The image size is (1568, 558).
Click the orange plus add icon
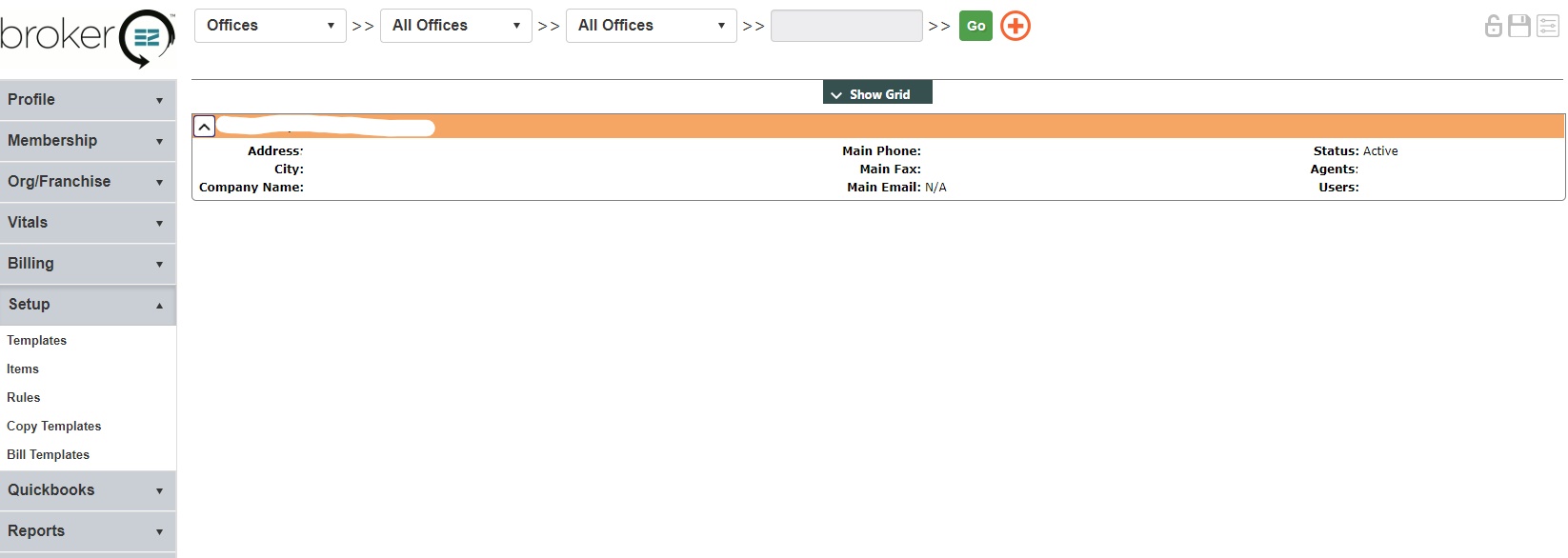pos(1015,26)
